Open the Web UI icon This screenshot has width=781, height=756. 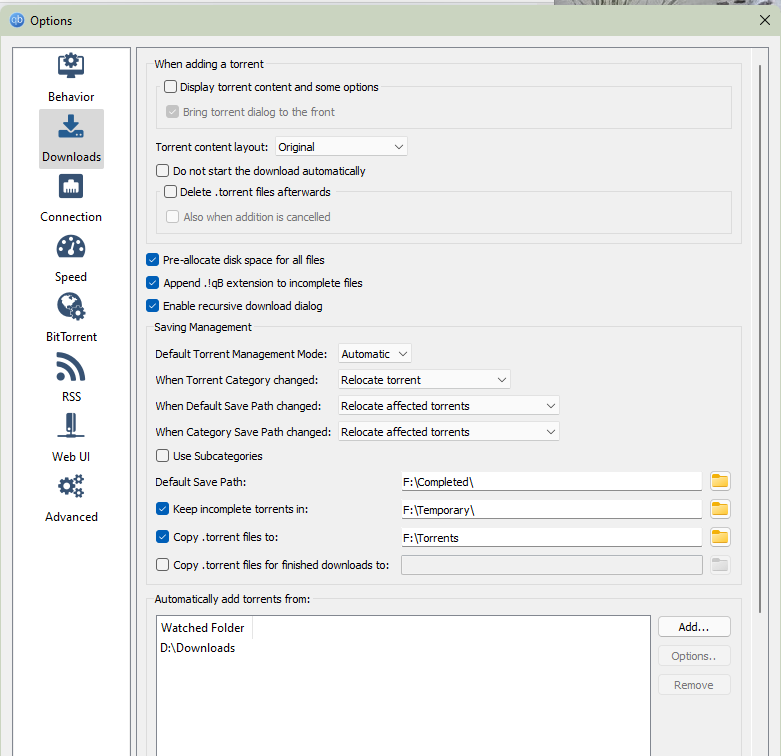tap(71, 426)
